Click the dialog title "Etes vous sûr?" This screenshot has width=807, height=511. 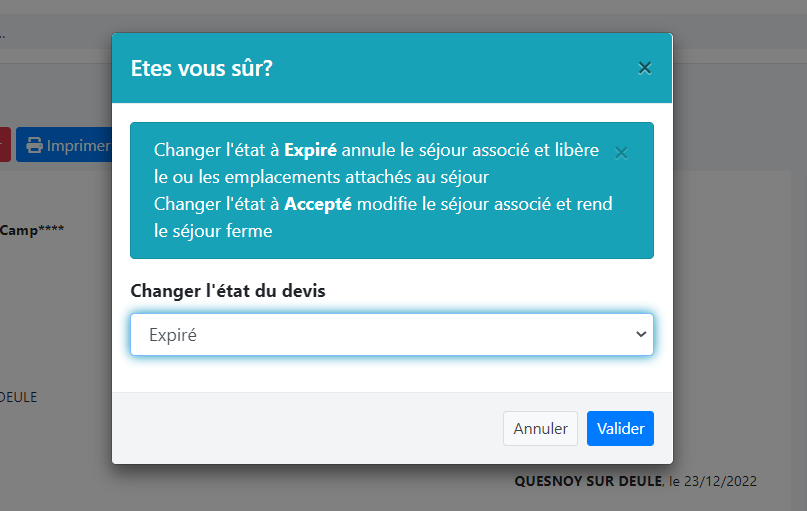(x=202, y=68)
